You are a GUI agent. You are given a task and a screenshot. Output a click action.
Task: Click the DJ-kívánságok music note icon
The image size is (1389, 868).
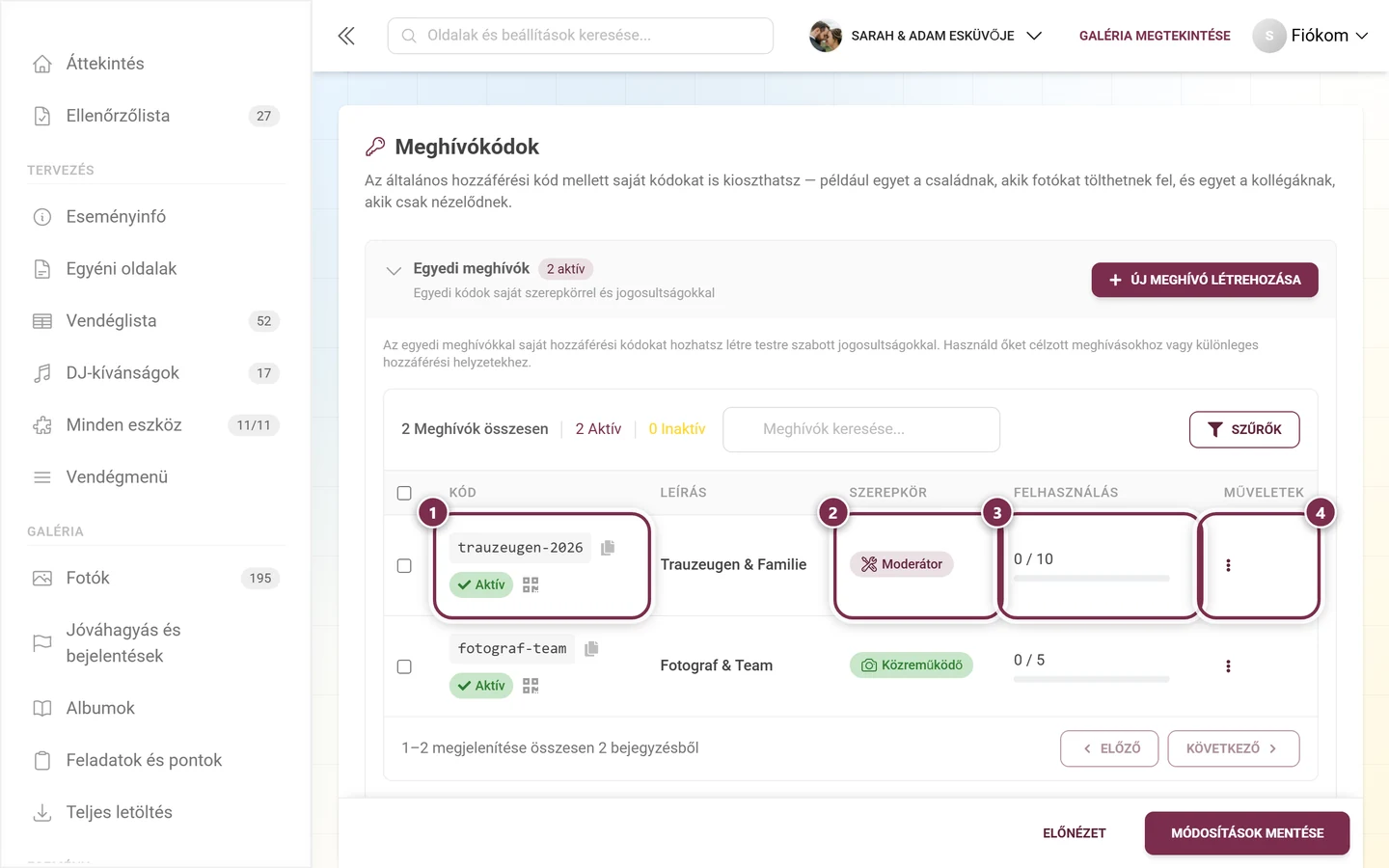[x=42, y=373]
